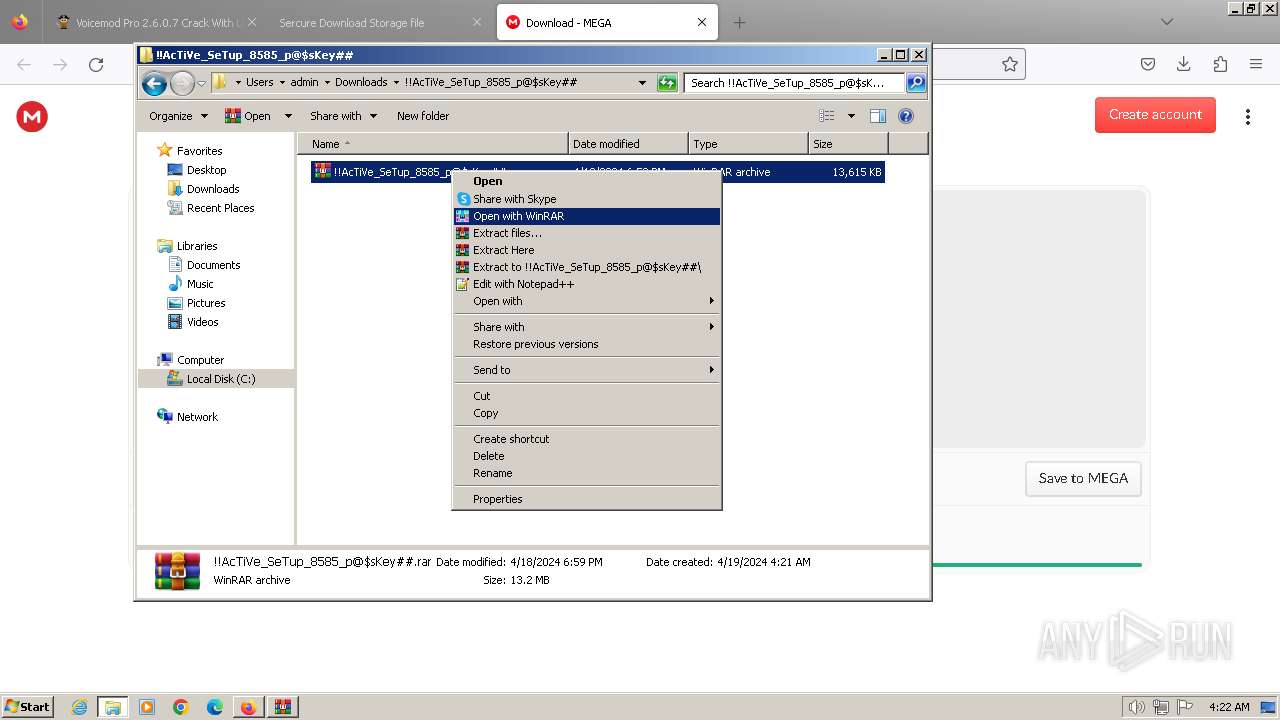1280x720 pixels.
Task: Open MEGA three-dot options menu
Action: 1247,117
